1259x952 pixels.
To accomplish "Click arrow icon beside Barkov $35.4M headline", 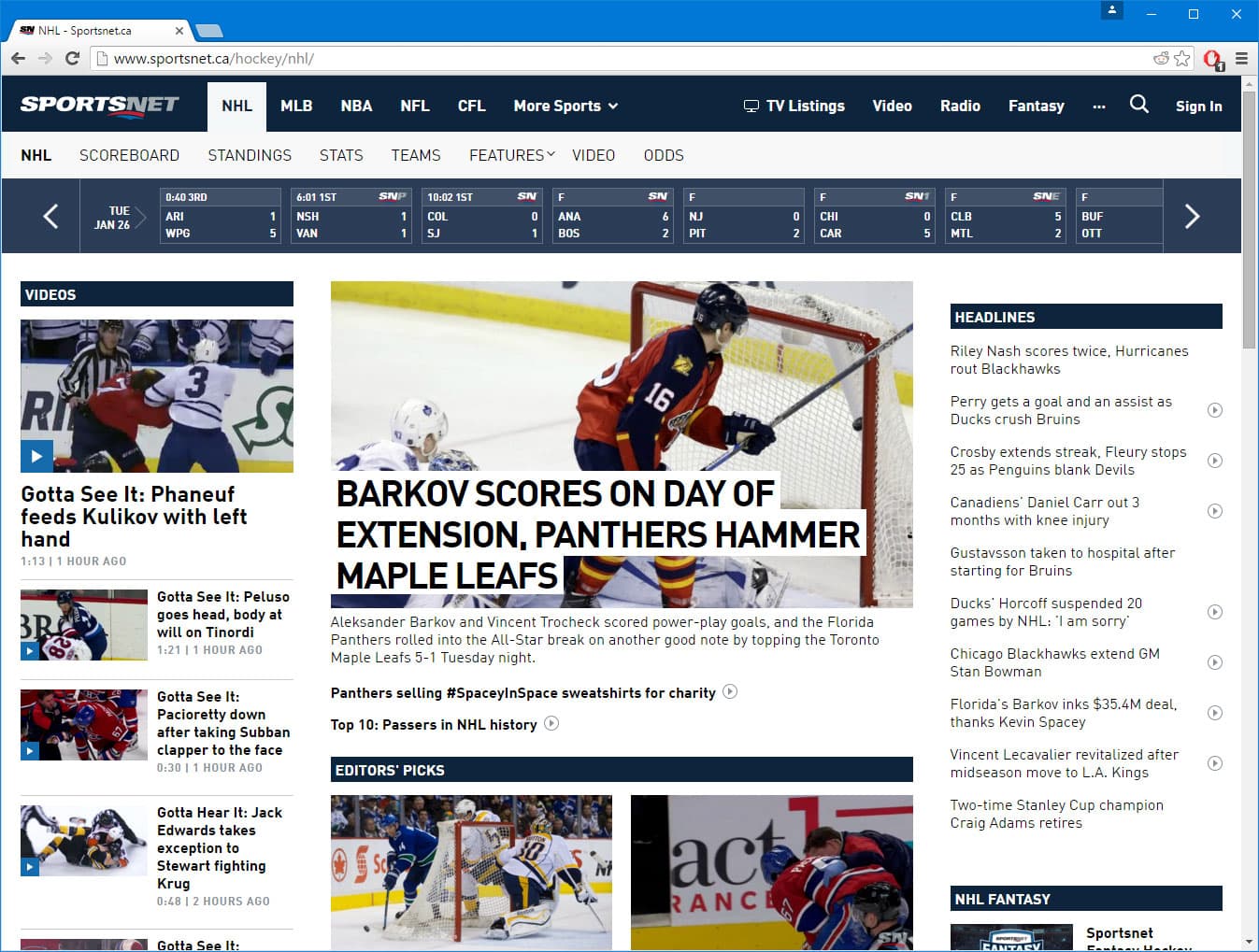I will click(x=1215, y=713).
